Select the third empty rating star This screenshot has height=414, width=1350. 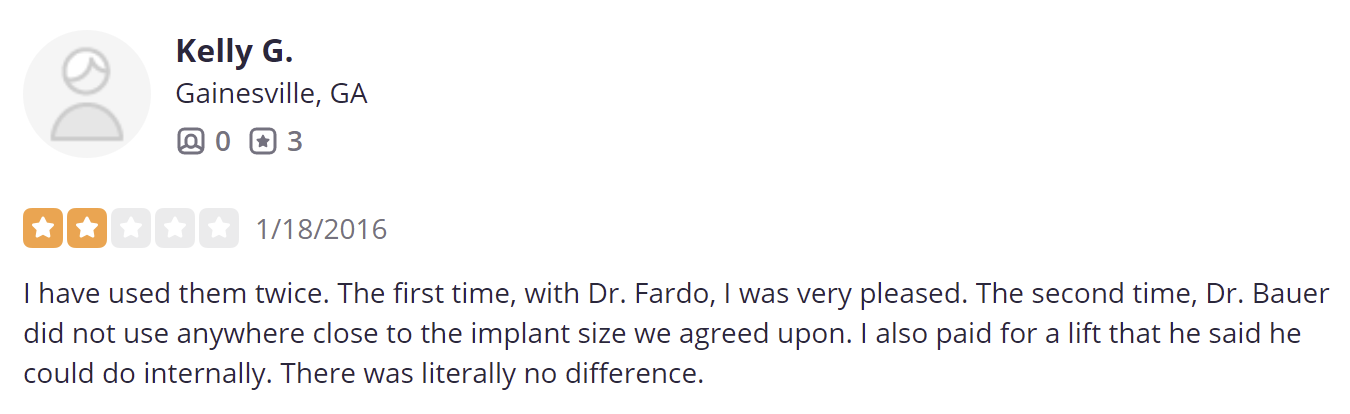pyautogui.click(x=131, y=228)
